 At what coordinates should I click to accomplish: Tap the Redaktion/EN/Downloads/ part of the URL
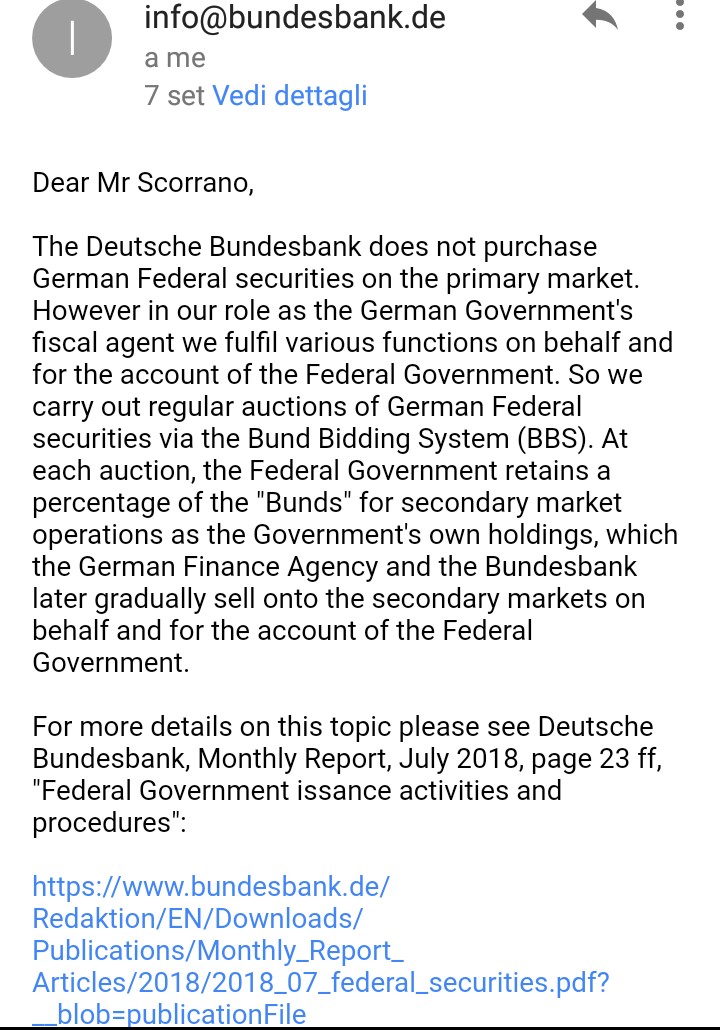[197, 918]
